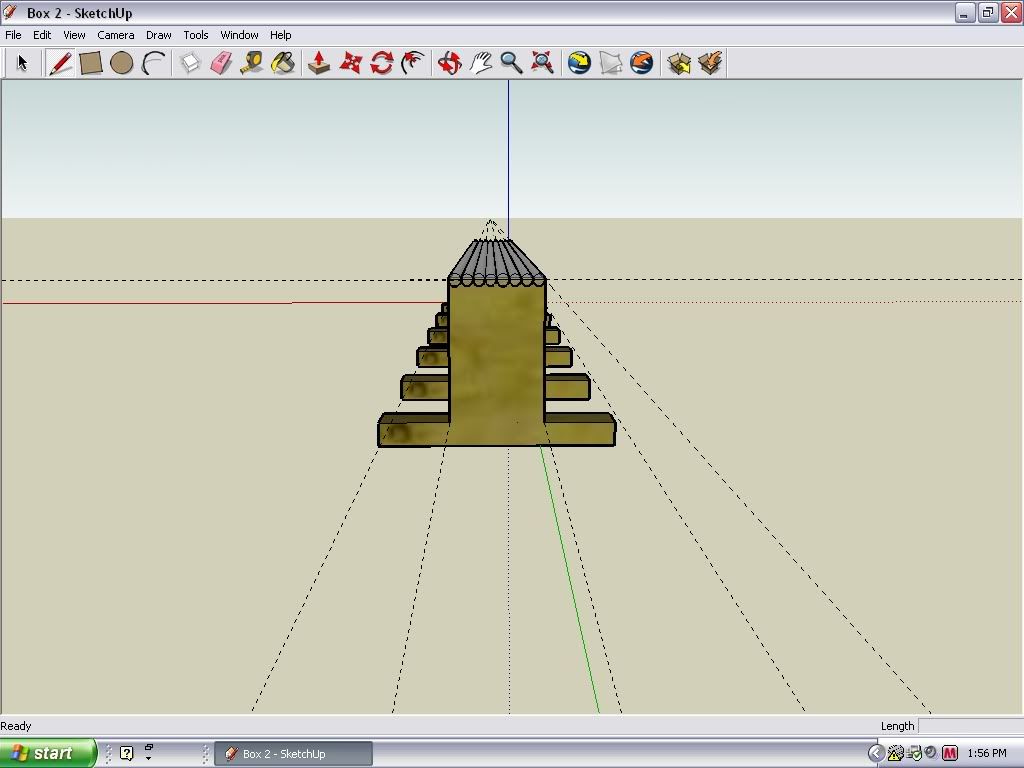1024x768 pixels.
Task: Select the Rectangle drawing tool
Action: (91, 63)
